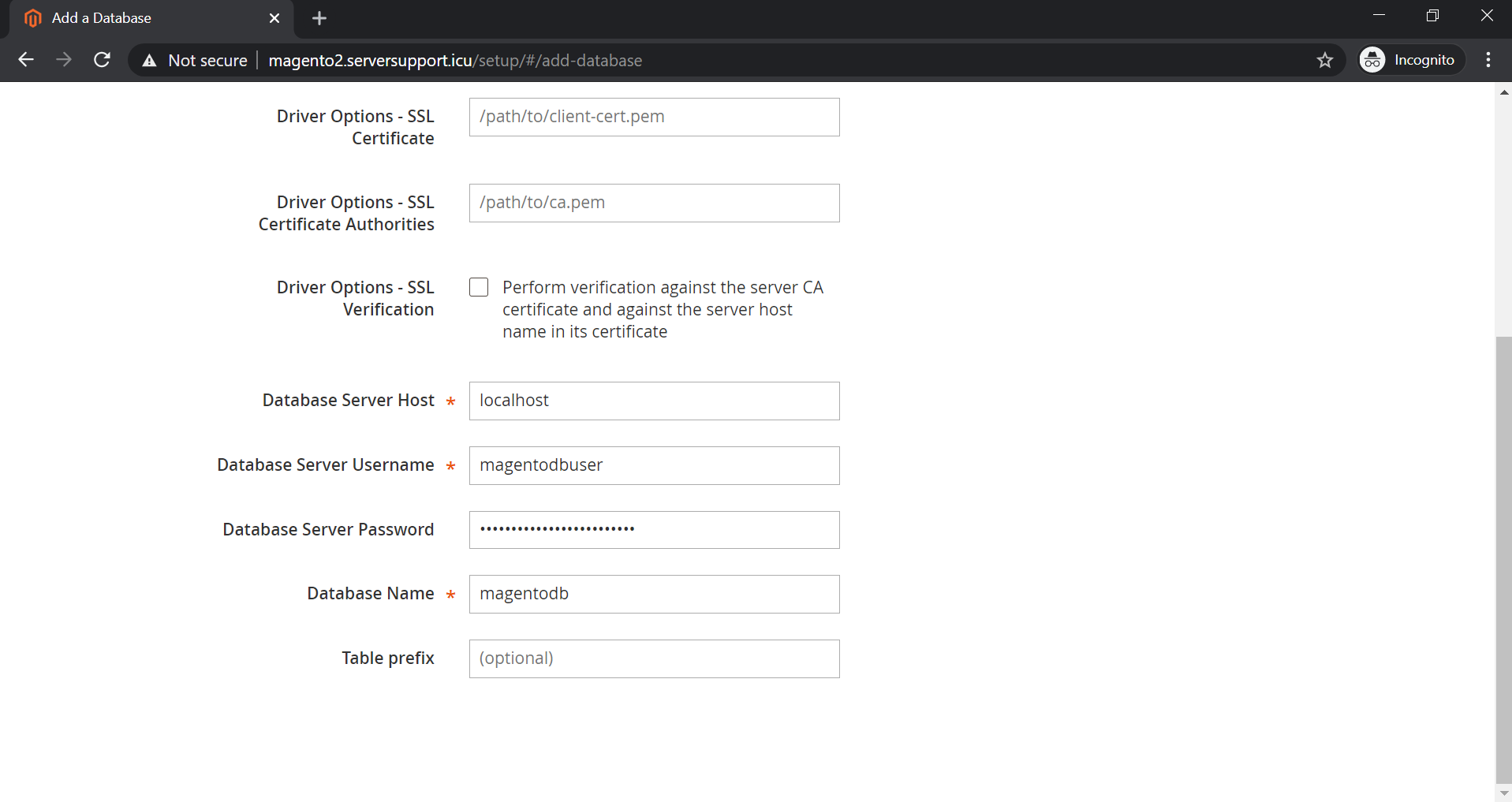This screenshot has height=802, width=1512.
Task: Click the Not secure warning icon
Action: pos(149,61)
